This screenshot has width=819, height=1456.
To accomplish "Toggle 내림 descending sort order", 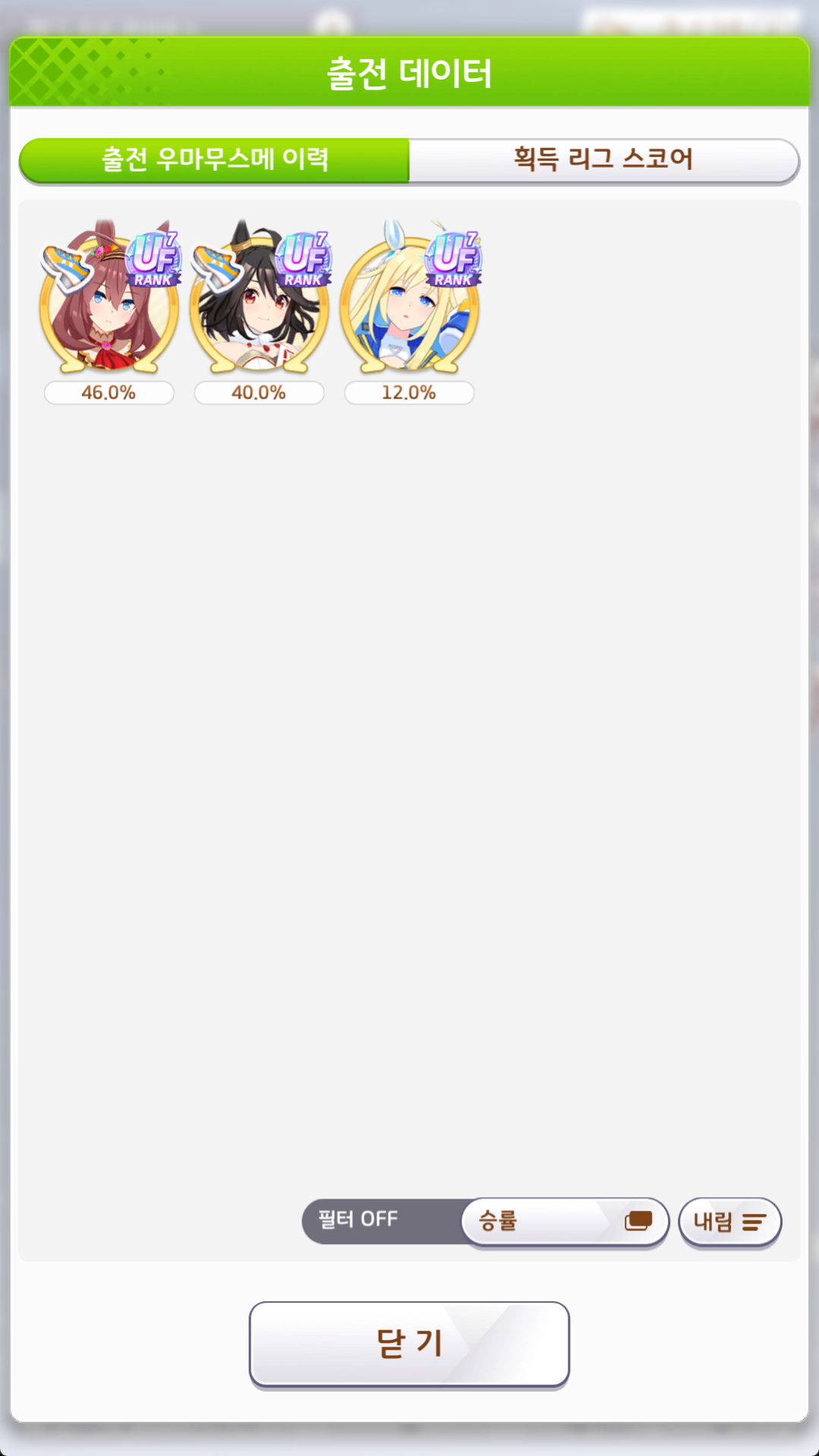I will (729, 1221).
